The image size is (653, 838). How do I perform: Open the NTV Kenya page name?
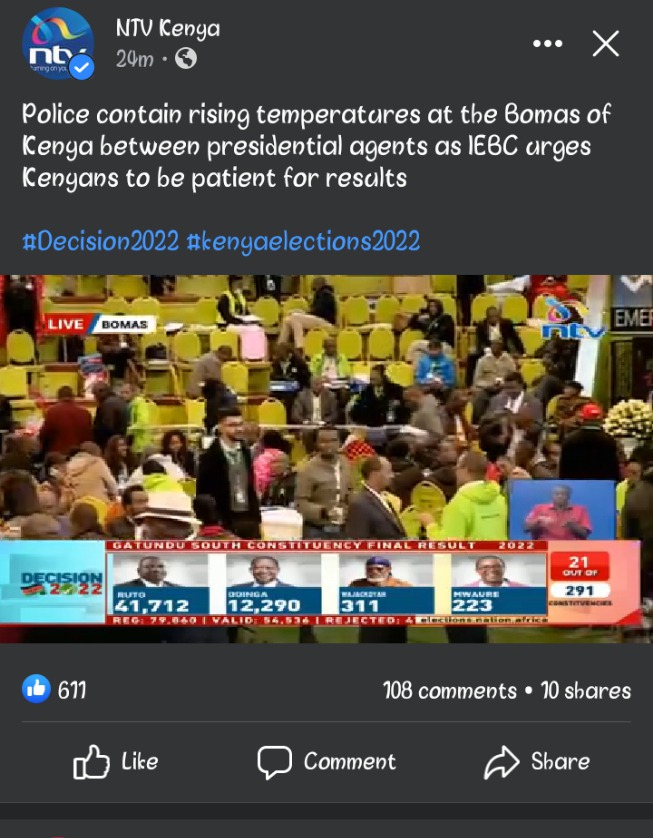point(168,28)
